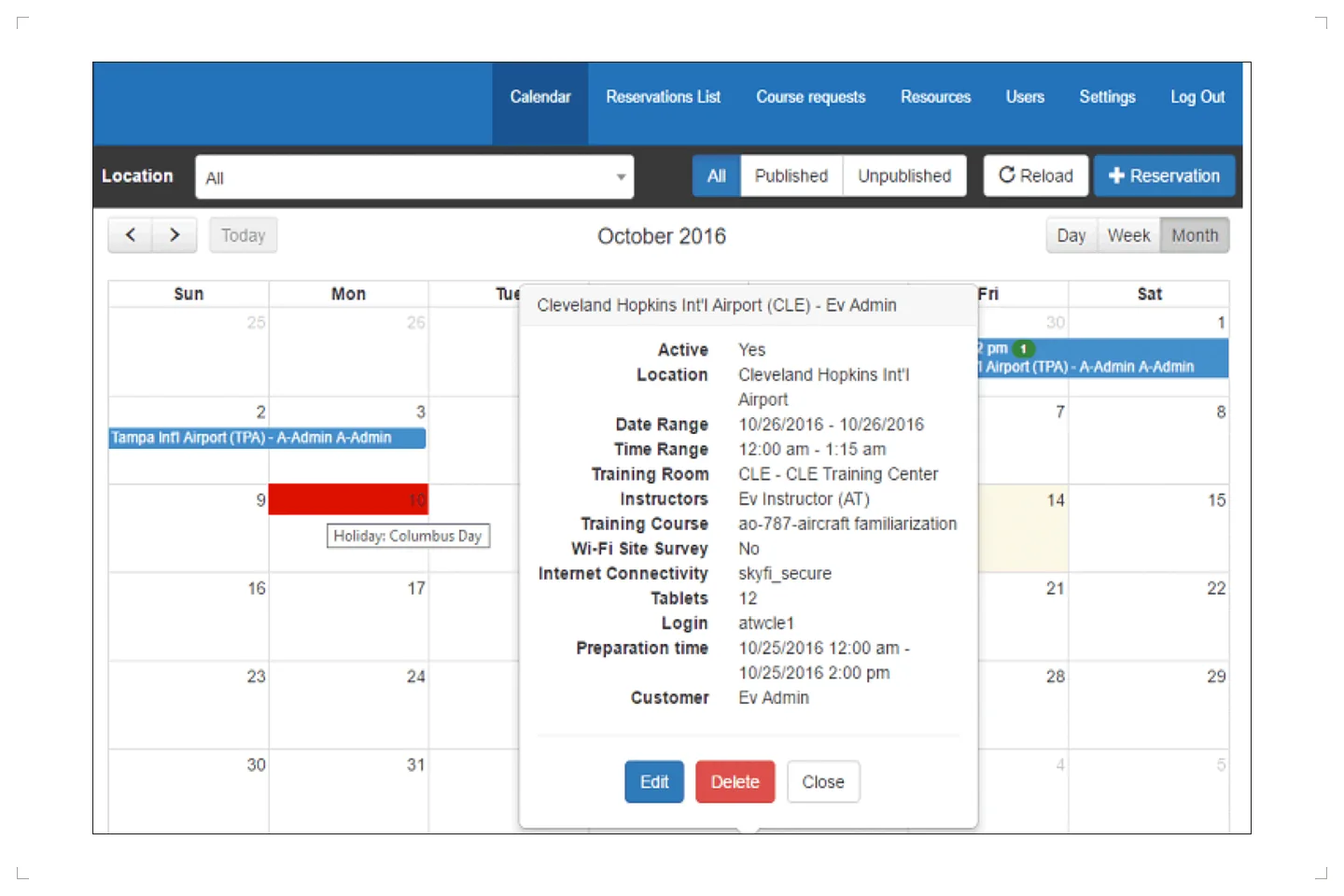Select October 24 day number

coord(416,676)
